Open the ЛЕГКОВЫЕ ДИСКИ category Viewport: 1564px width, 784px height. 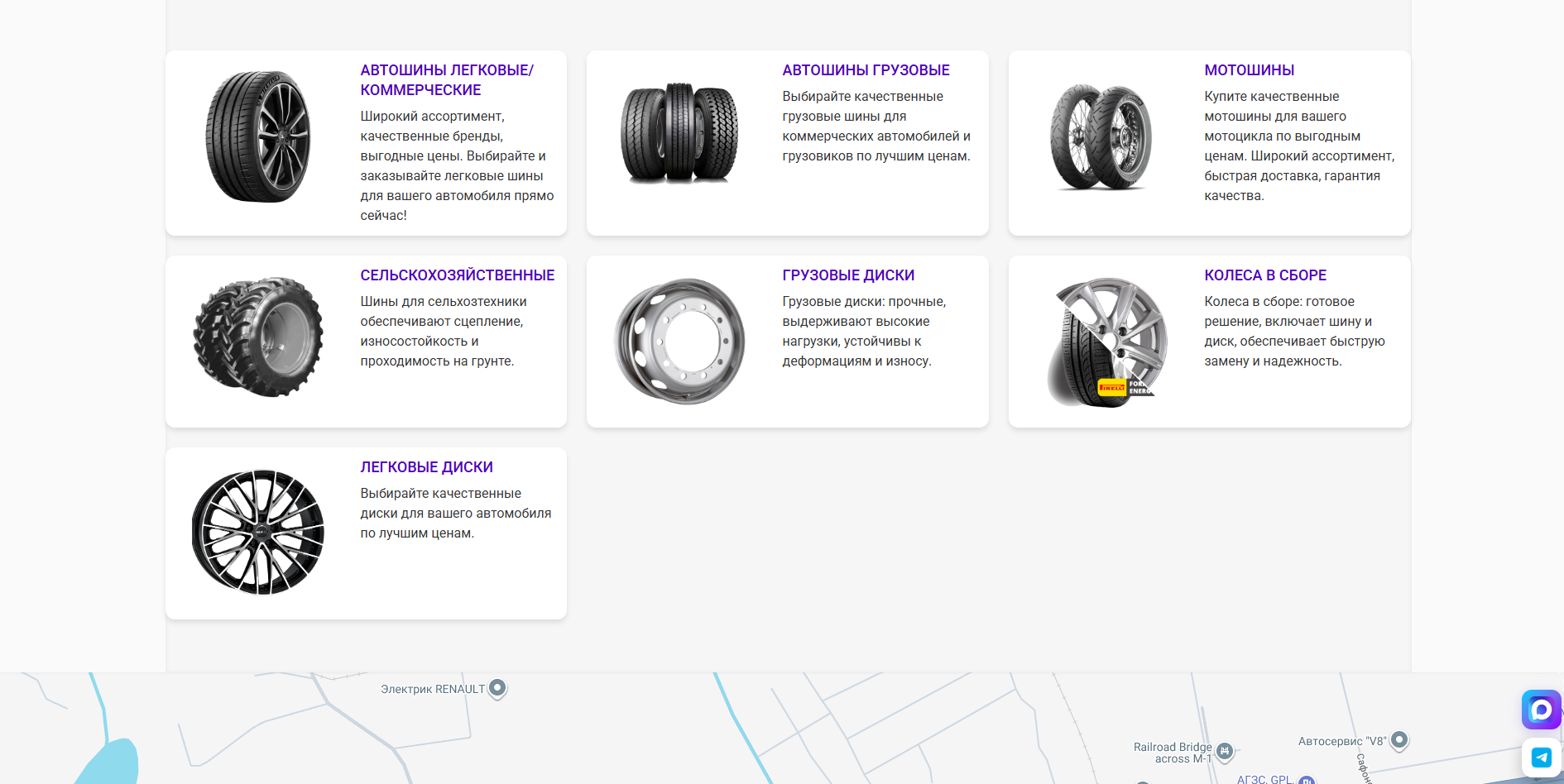pyautogui.click(x=426, y=467)
